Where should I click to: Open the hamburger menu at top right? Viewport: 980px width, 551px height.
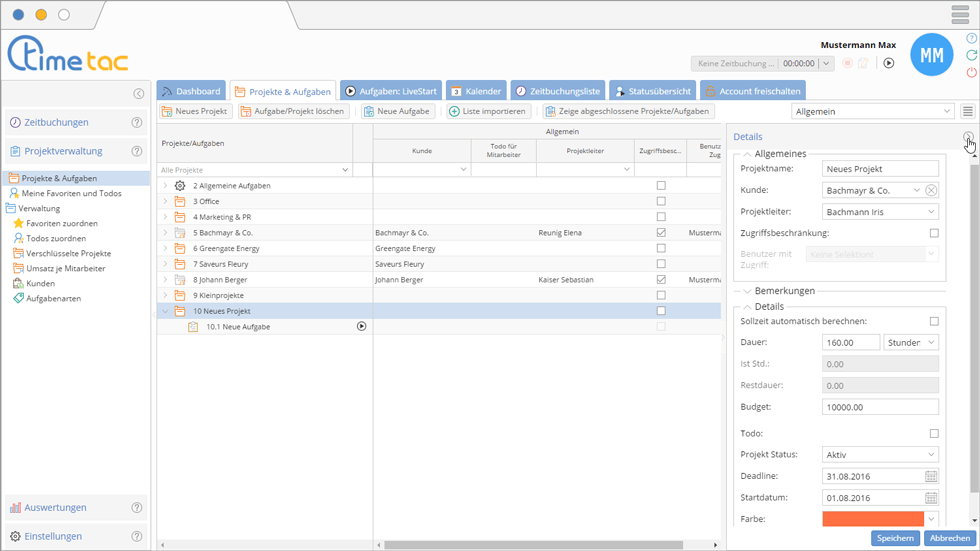960,15
